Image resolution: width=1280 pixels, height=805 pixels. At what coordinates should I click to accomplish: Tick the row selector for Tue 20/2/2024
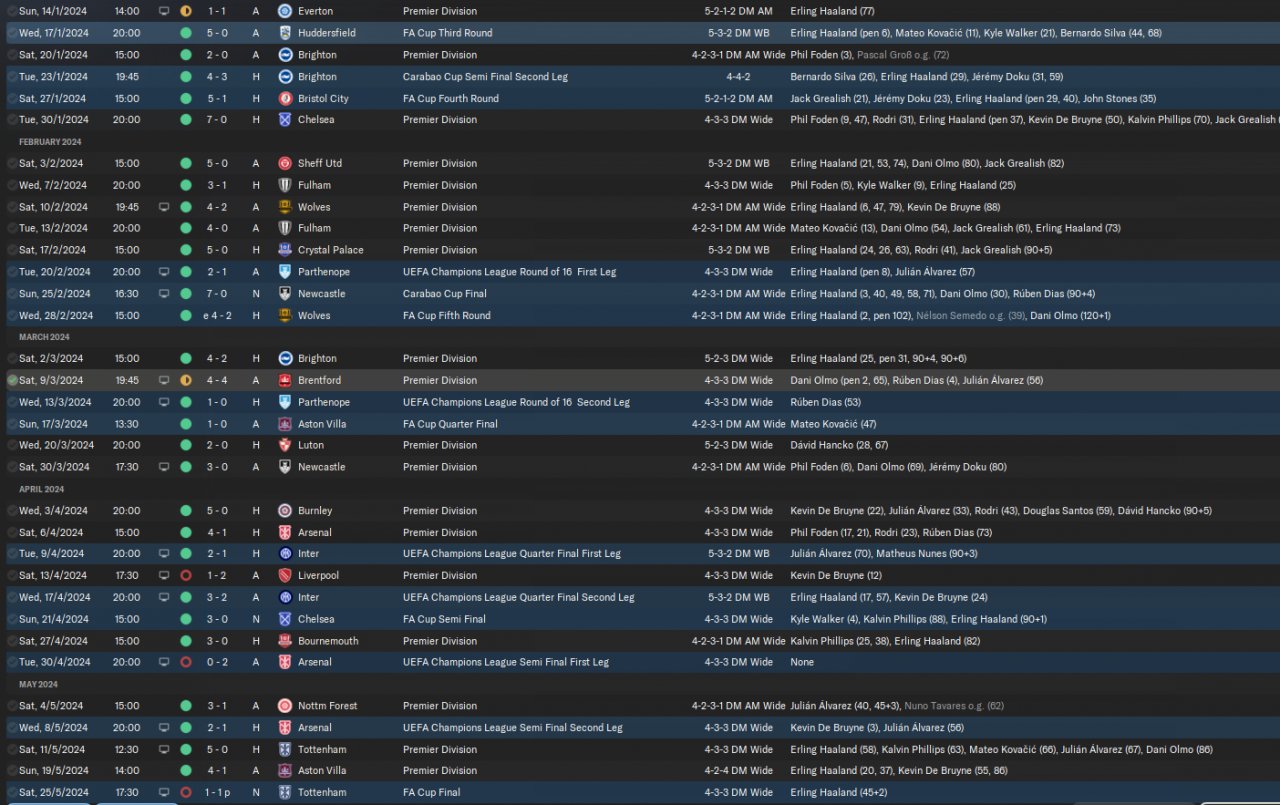[12, 272]
